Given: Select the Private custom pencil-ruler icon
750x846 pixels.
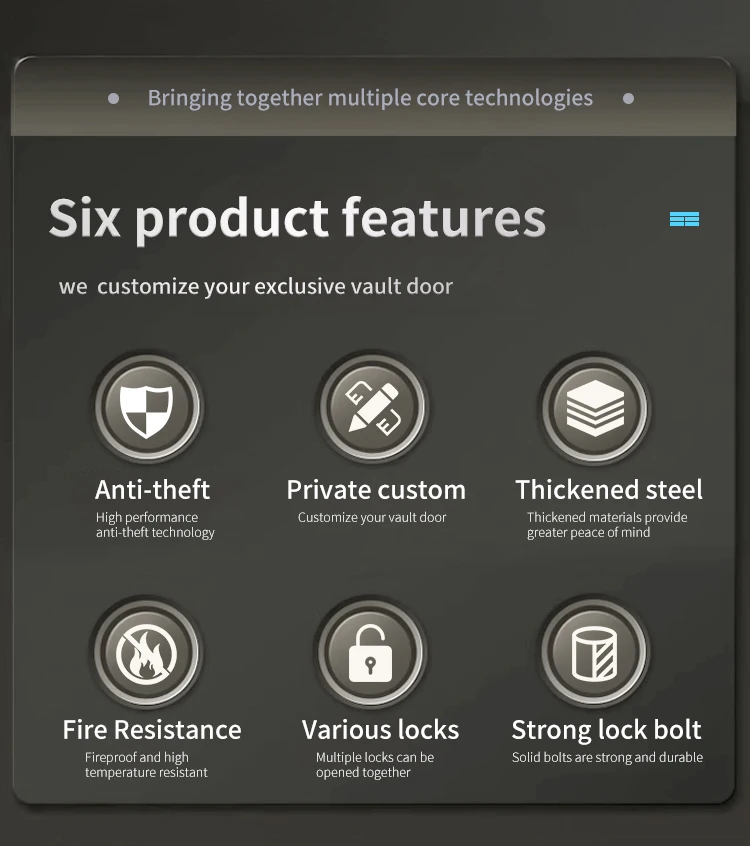Looking at the screenshot, I should tap(372, 407).
